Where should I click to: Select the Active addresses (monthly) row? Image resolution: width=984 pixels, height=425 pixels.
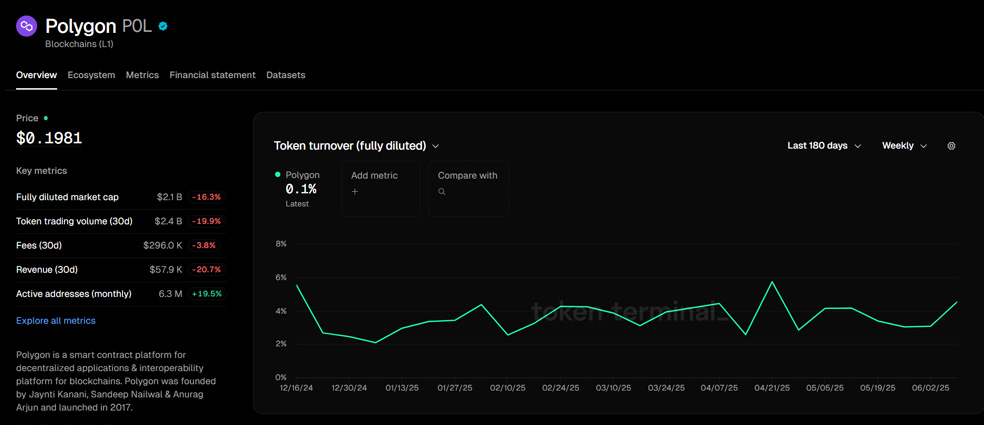point(121,294)
